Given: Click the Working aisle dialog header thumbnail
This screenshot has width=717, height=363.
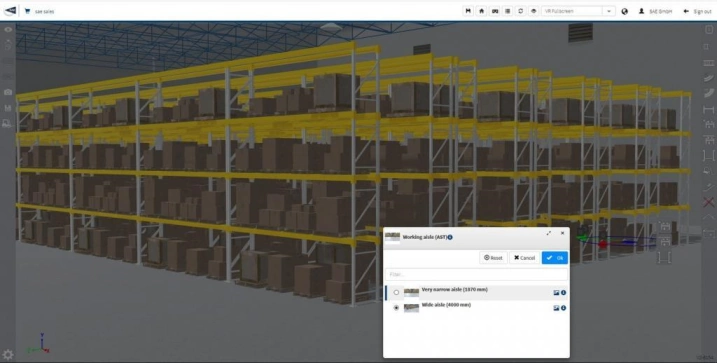Looking at the screenshot, I should coord(392,238).
